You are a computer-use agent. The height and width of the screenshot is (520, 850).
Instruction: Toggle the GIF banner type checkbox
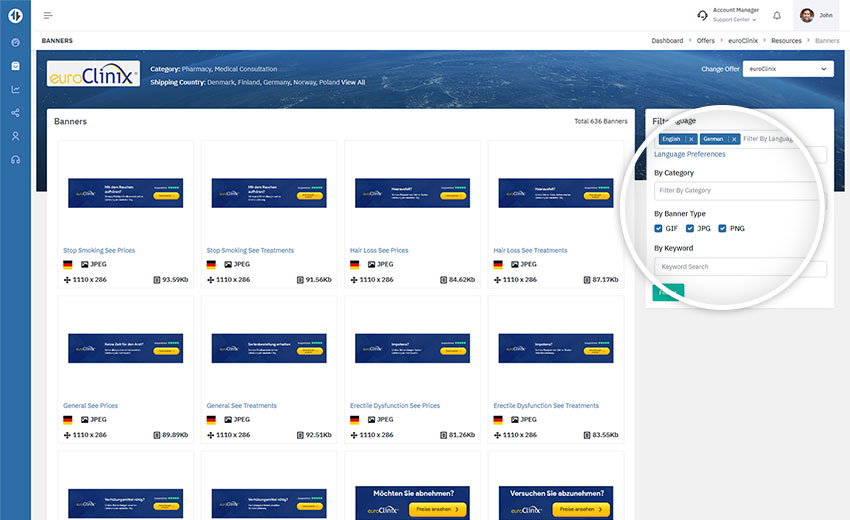[658, 228]
